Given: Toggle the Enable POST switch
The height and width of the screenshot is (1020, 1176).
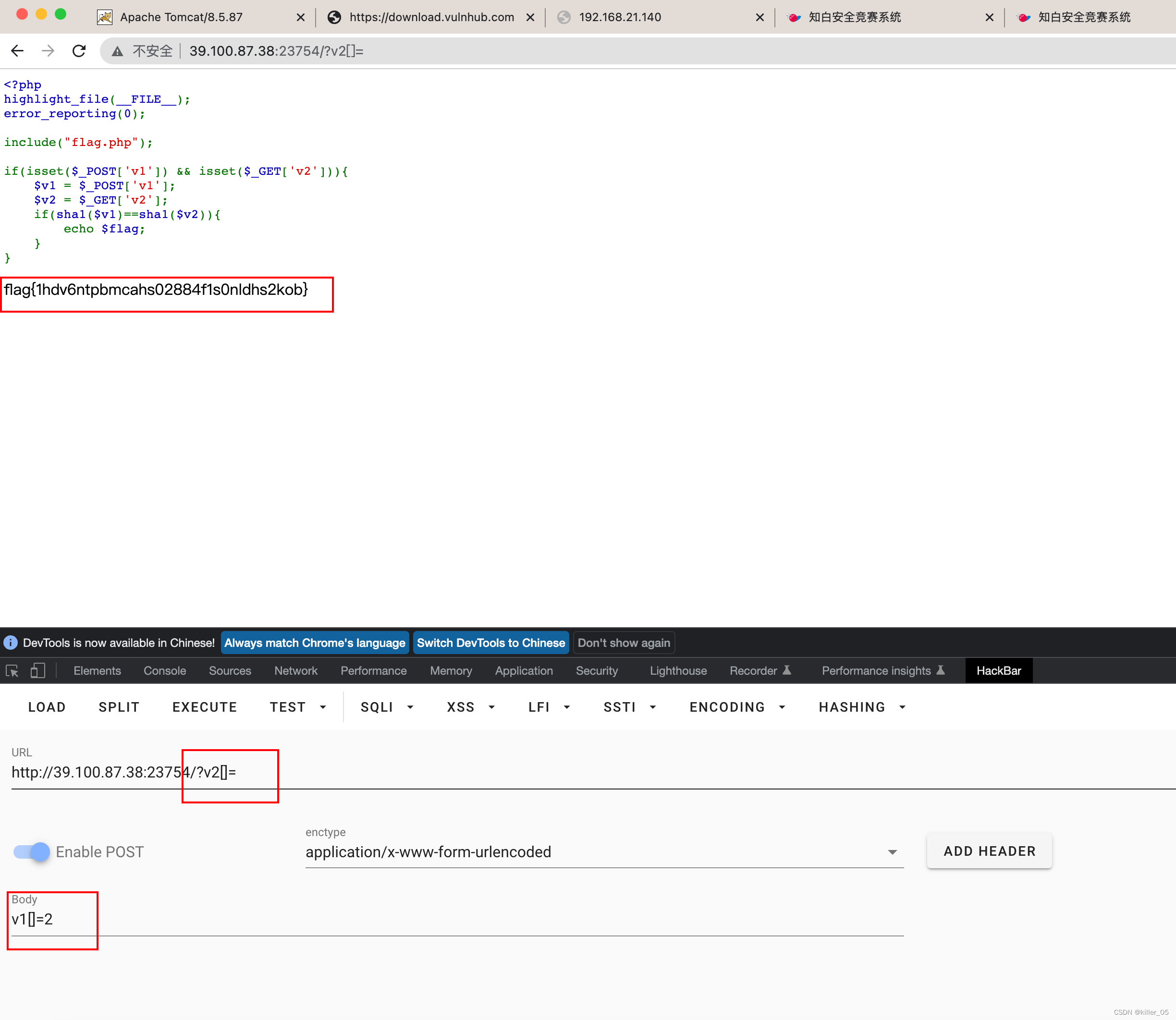Looking at the screenshot, I should click(32, 851).
